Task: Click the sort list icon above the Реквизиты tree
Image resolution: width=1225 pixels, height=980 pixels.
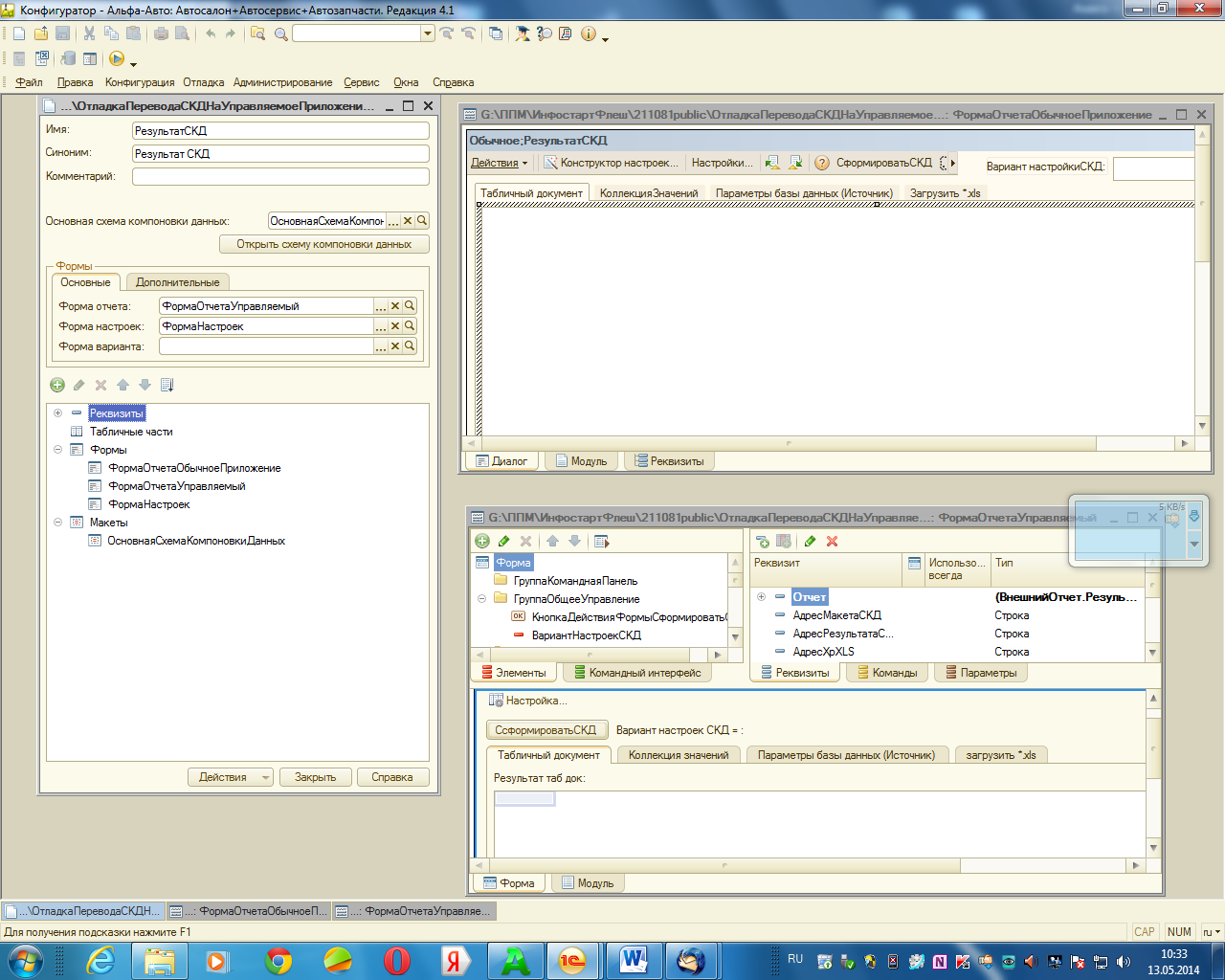Action: [167, 385]
